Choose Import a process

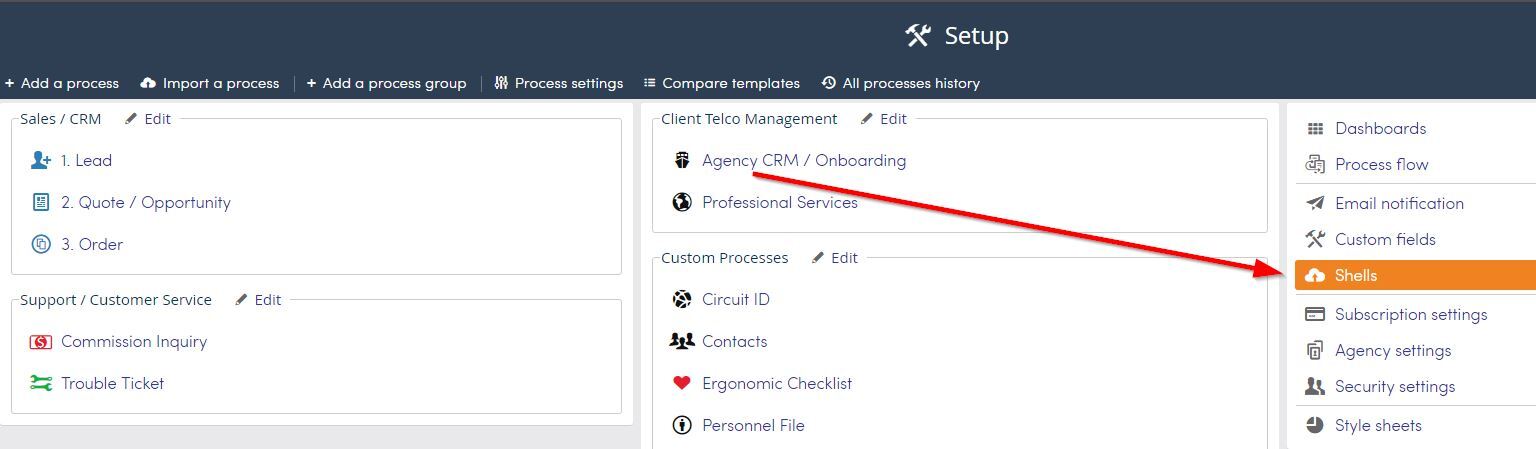point(210,83)
